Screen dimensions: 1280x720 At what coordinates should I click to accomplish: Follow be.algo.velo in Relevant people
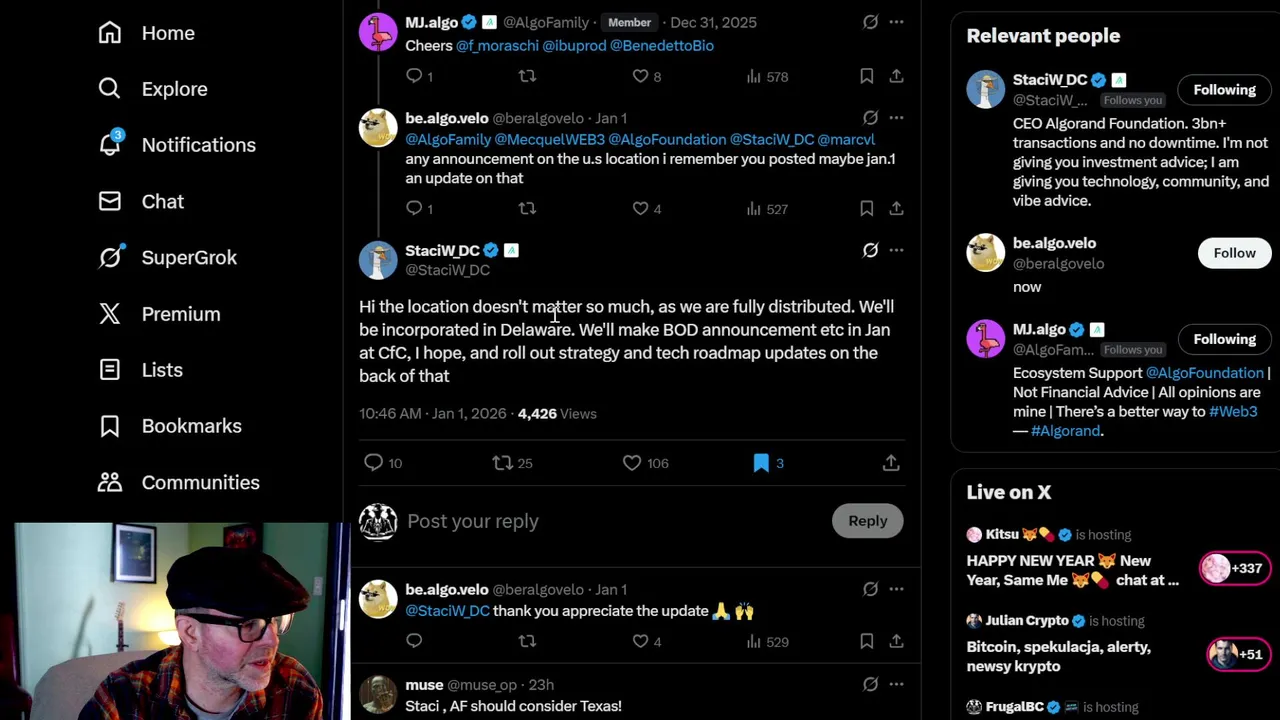click(x=1234, y=253)
